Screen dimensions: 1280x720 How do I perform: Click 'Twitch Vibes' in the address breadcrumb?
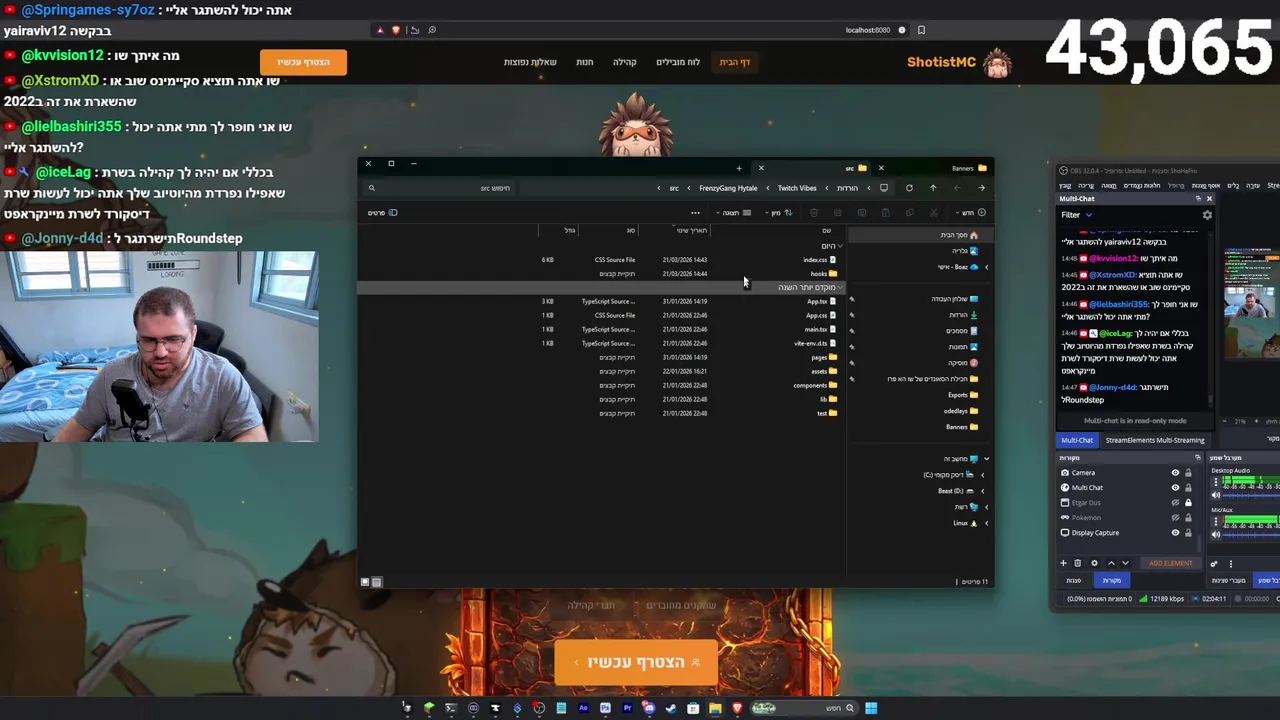[x=797, y=188]
